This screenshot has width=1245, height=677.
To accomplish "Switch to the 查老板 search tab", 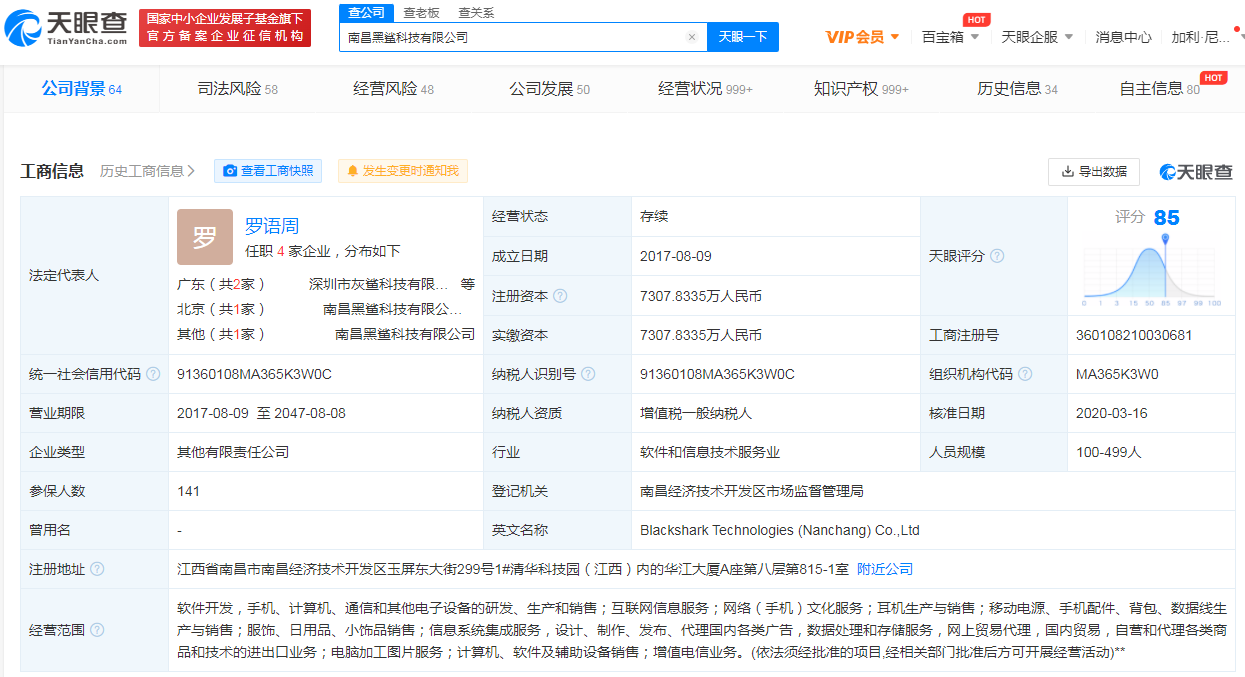I will pyautogui.click(x=421, y=13).
